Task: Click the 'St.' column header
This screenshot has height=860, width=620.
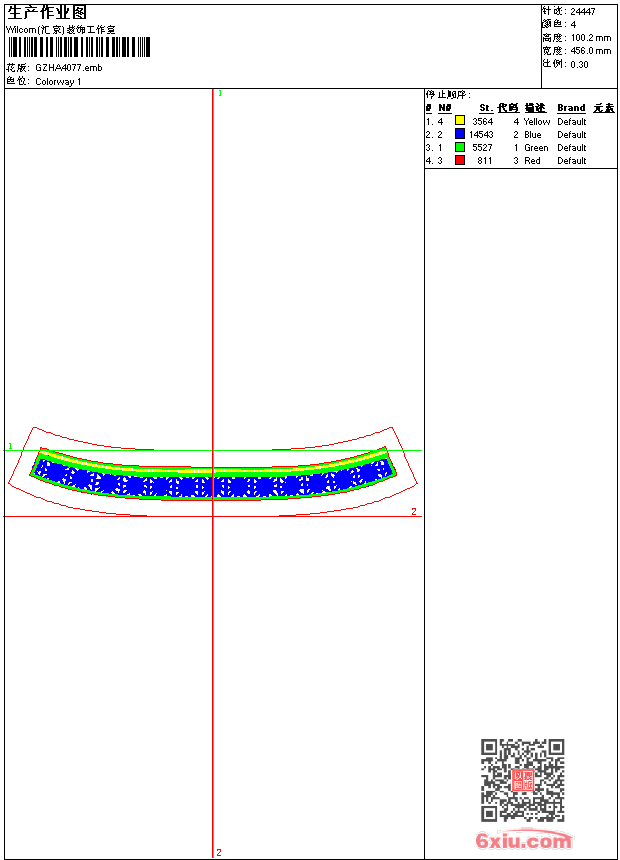Action: coord(486,108)
